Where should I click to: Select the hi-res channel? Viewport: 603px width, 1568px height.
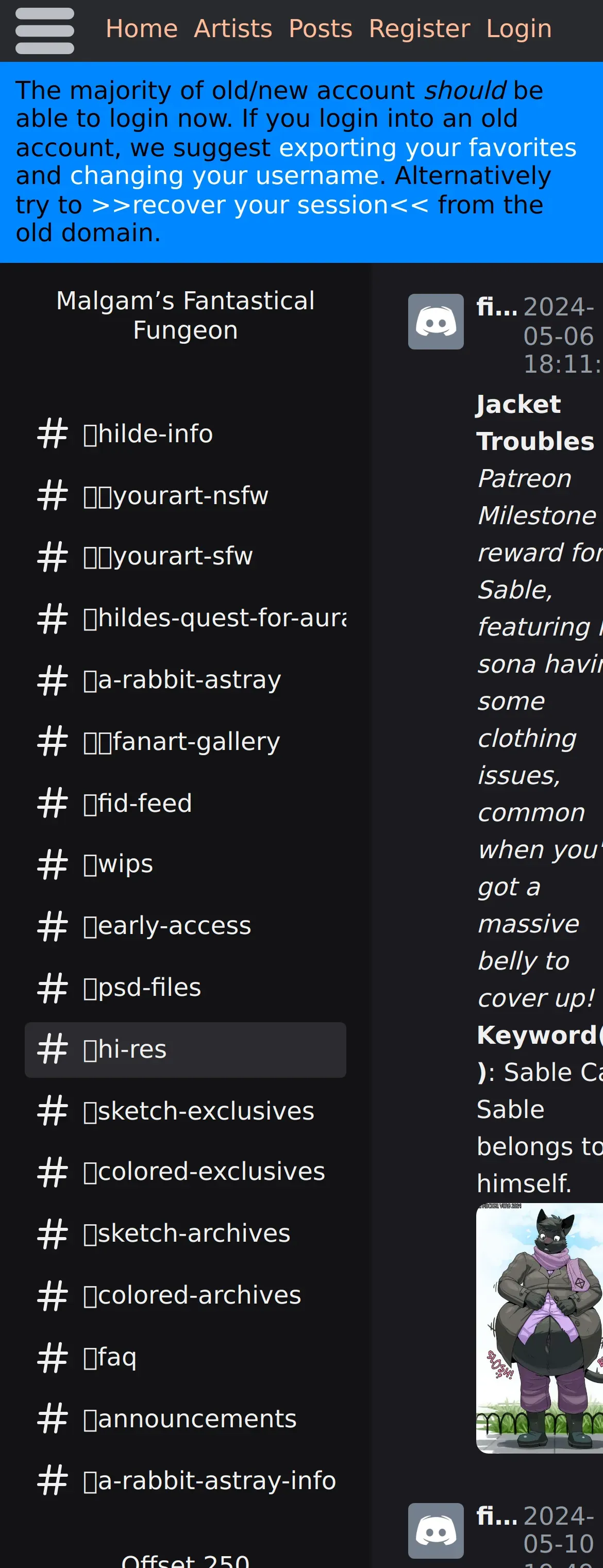(x=185, y=1049)
